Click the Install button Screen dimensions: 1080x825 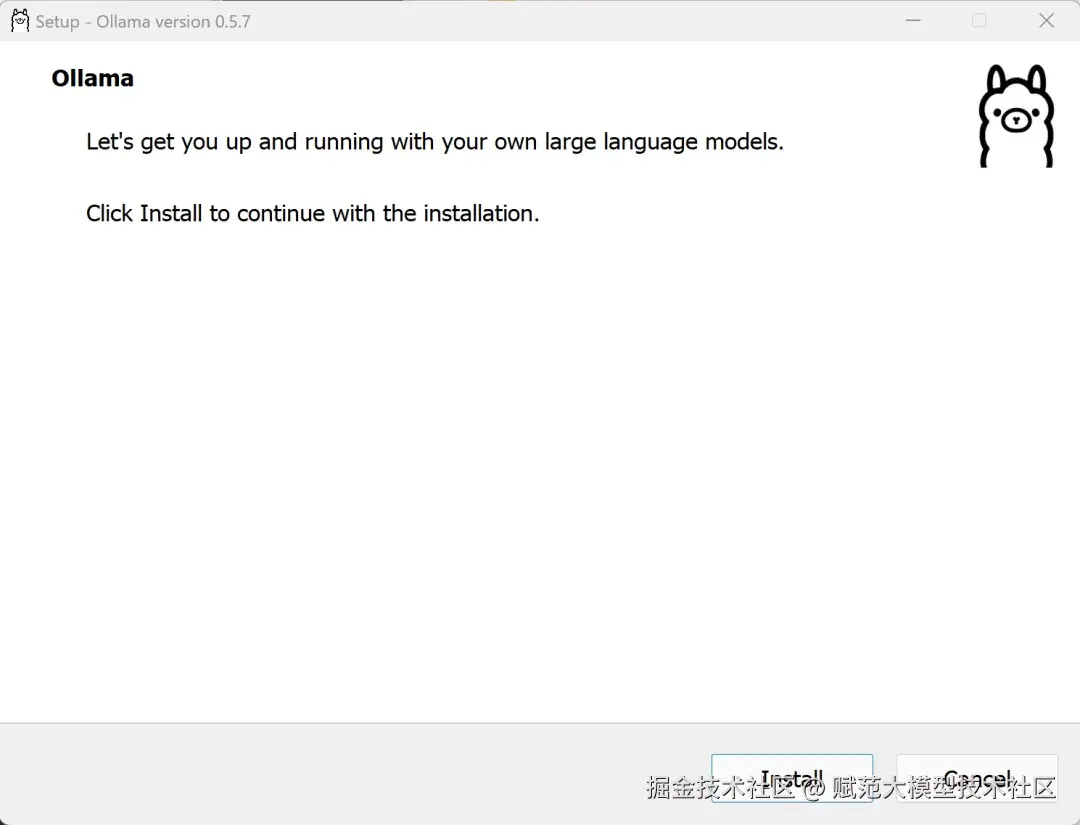792,778
